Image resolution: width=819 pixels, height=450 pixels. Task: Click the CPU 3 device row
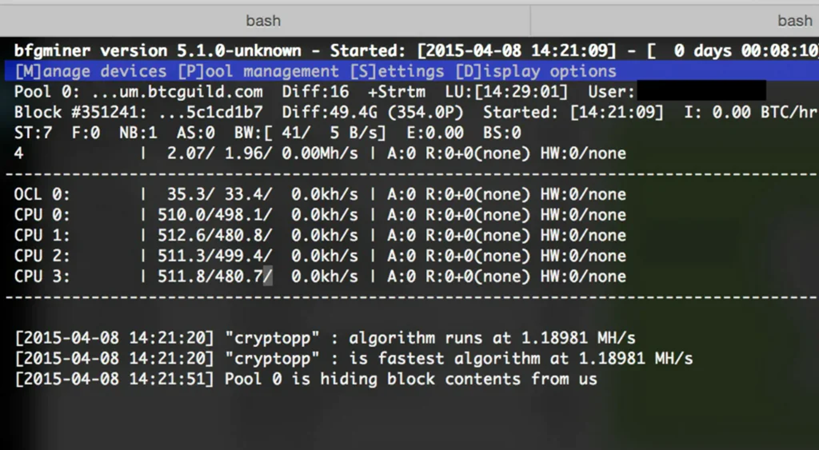click(x=320, y=276)
